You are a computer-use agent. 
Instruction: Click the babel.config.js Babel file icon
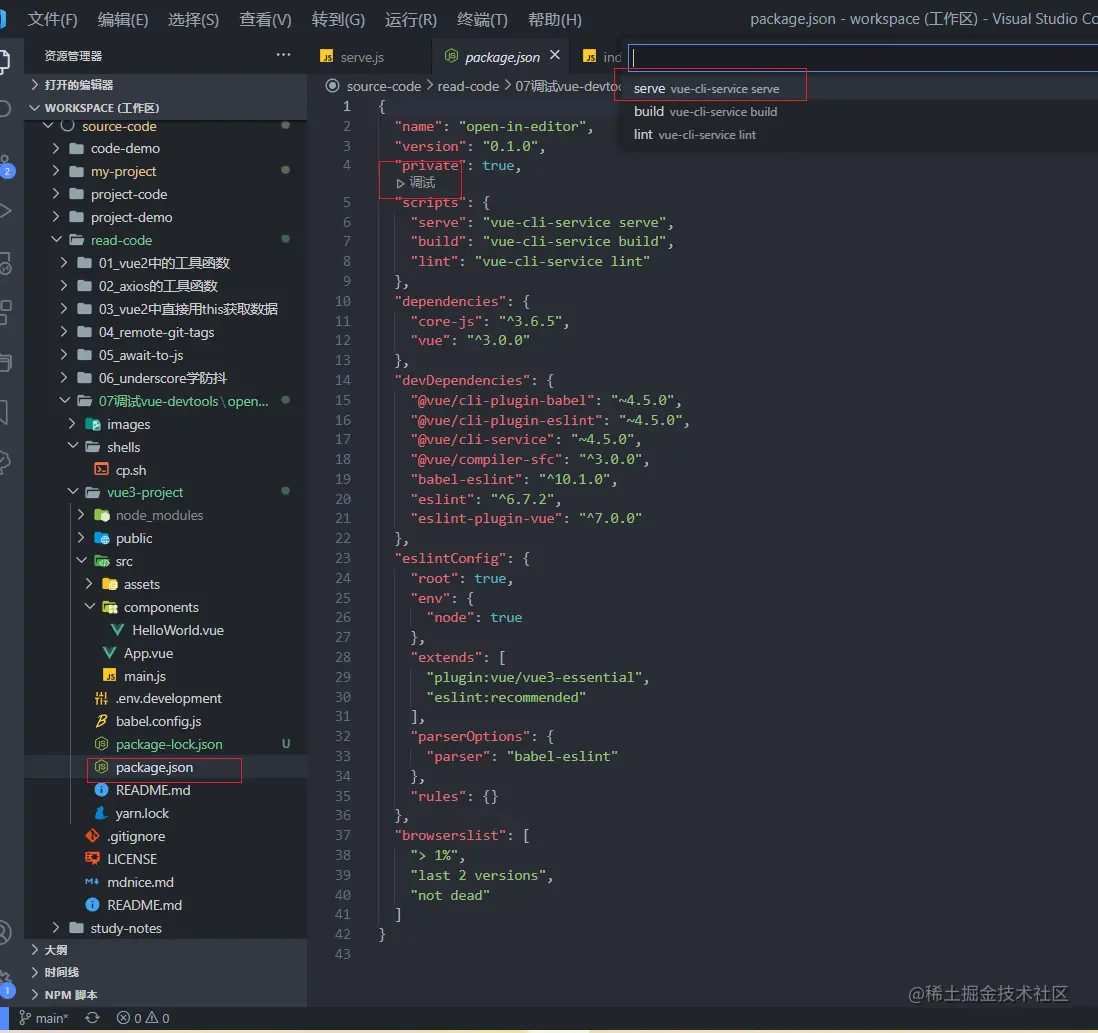coord(101,721)
